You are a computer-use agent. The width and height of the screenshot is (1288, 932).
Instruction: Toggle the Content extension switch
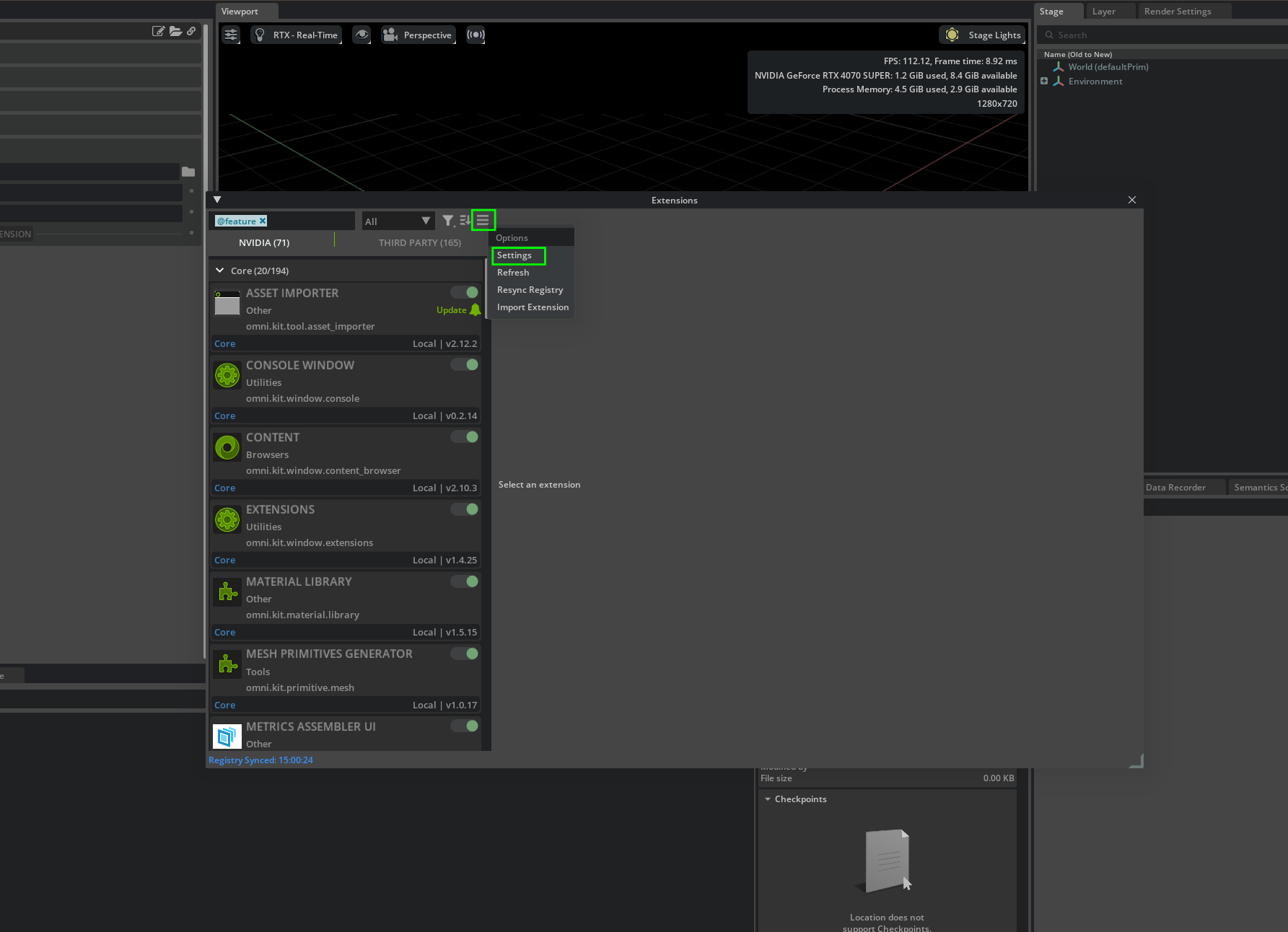pos(465,436)
